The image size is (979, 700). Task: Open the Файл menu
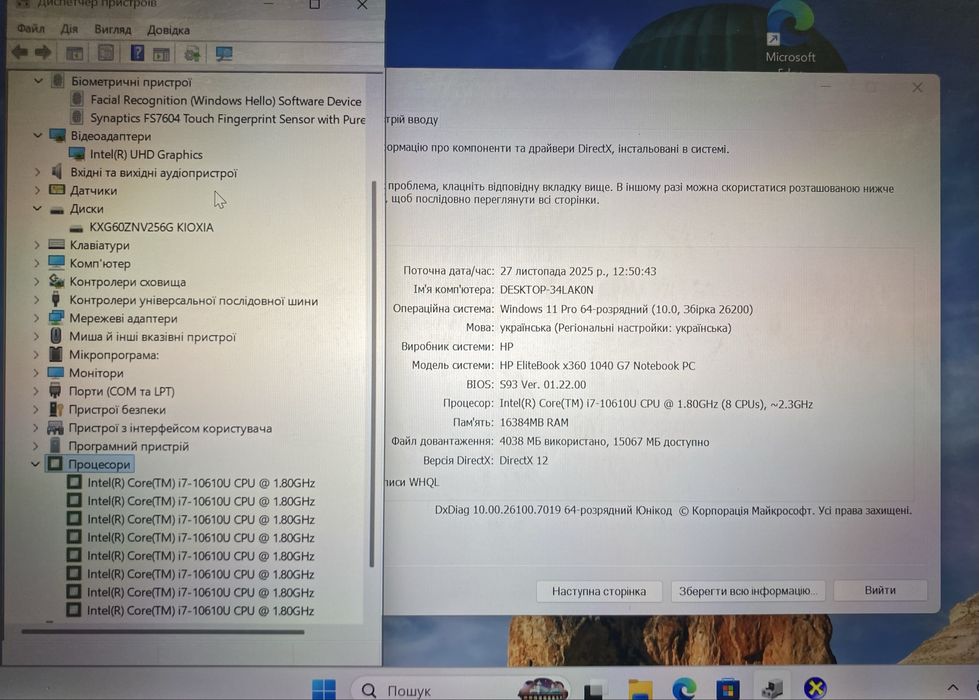click(31, 29)
